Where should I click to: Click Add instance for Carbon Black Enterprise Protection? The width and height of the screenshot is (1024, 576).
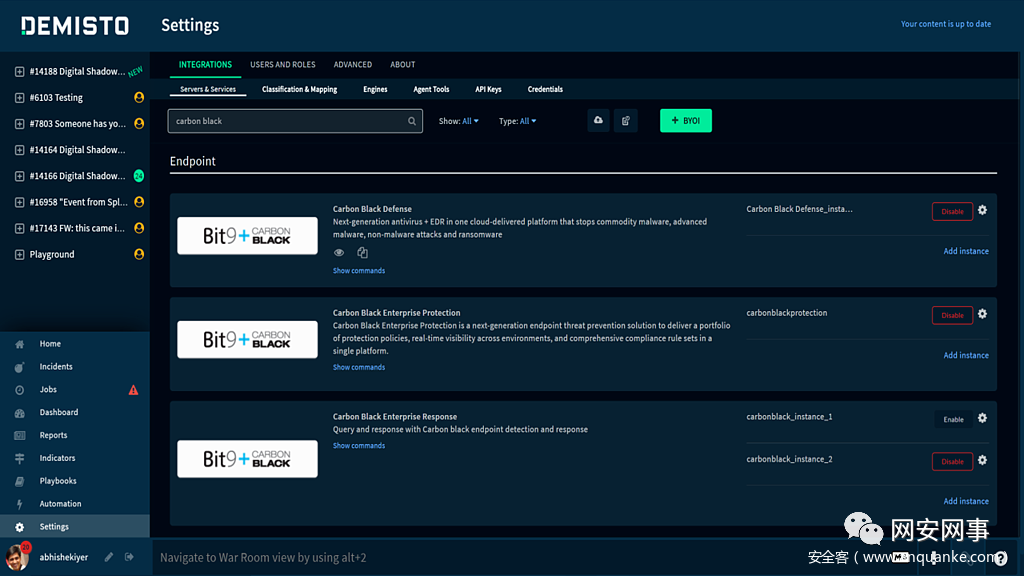(965, 355)
